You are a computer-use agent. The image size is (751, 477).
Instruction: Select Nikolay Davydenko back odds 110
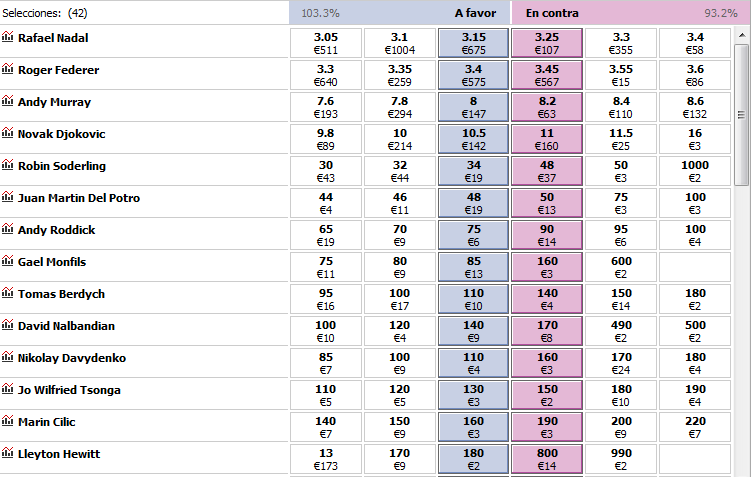point(473,363)
